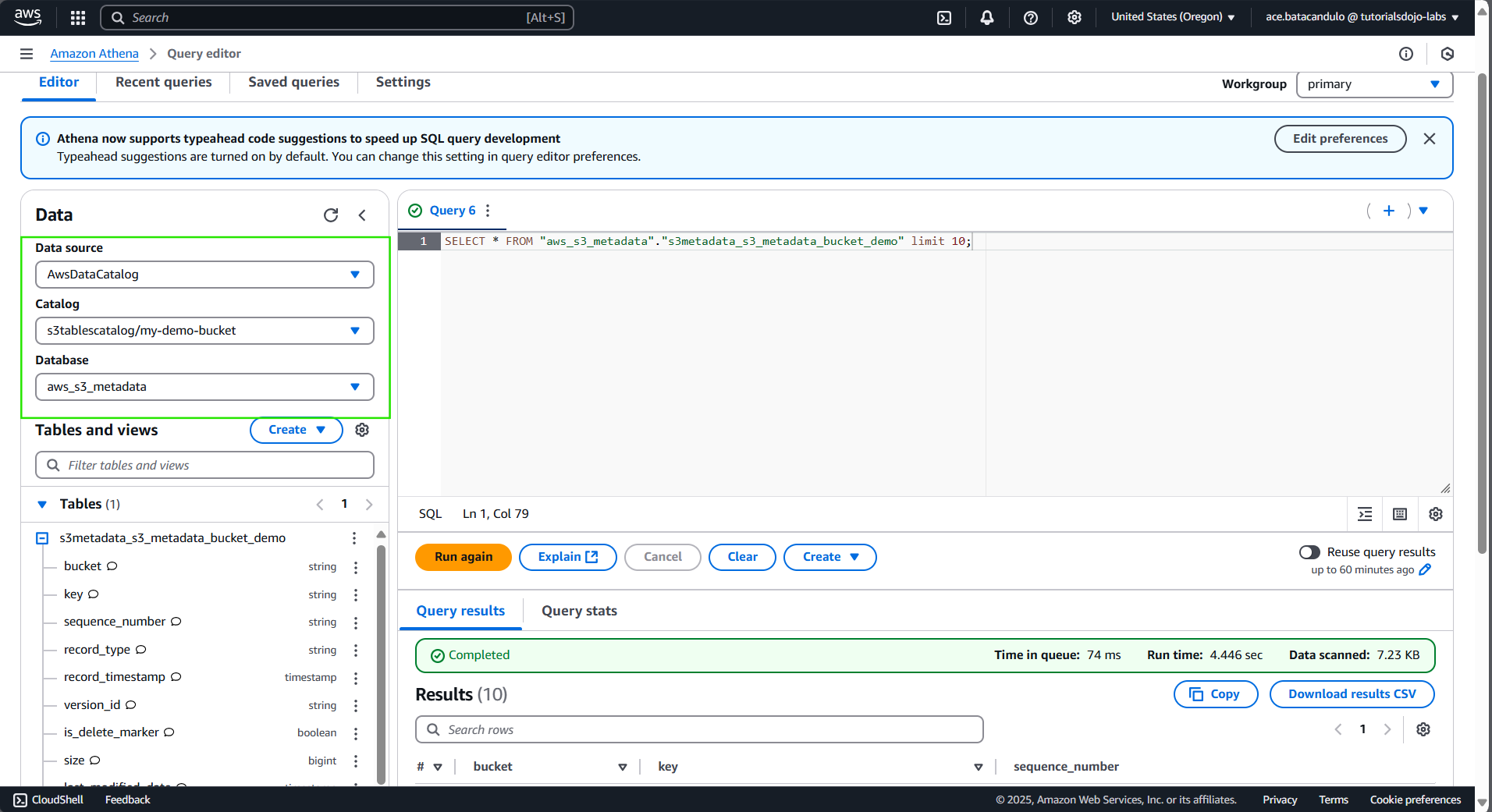Copy the query results
1492x812 pixels.
(x=1215, y=694)
